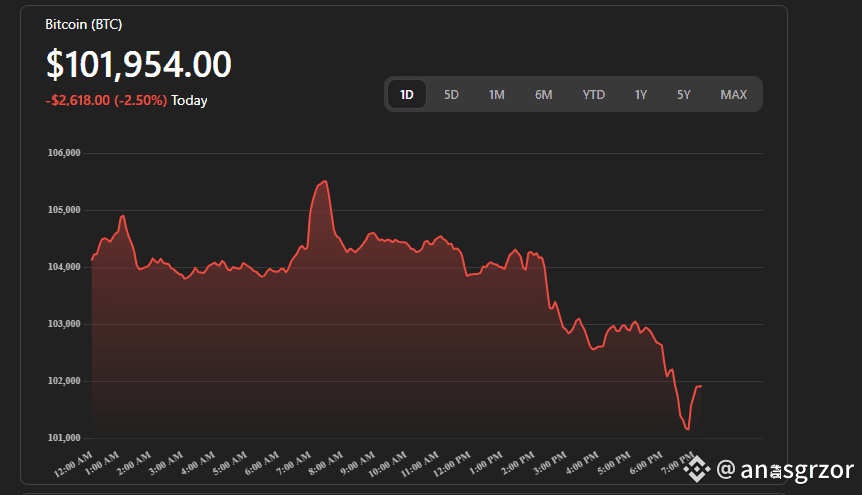Click the 6:00 PM time label
Viewport: 862px width, 495px height.
(646, 463)
